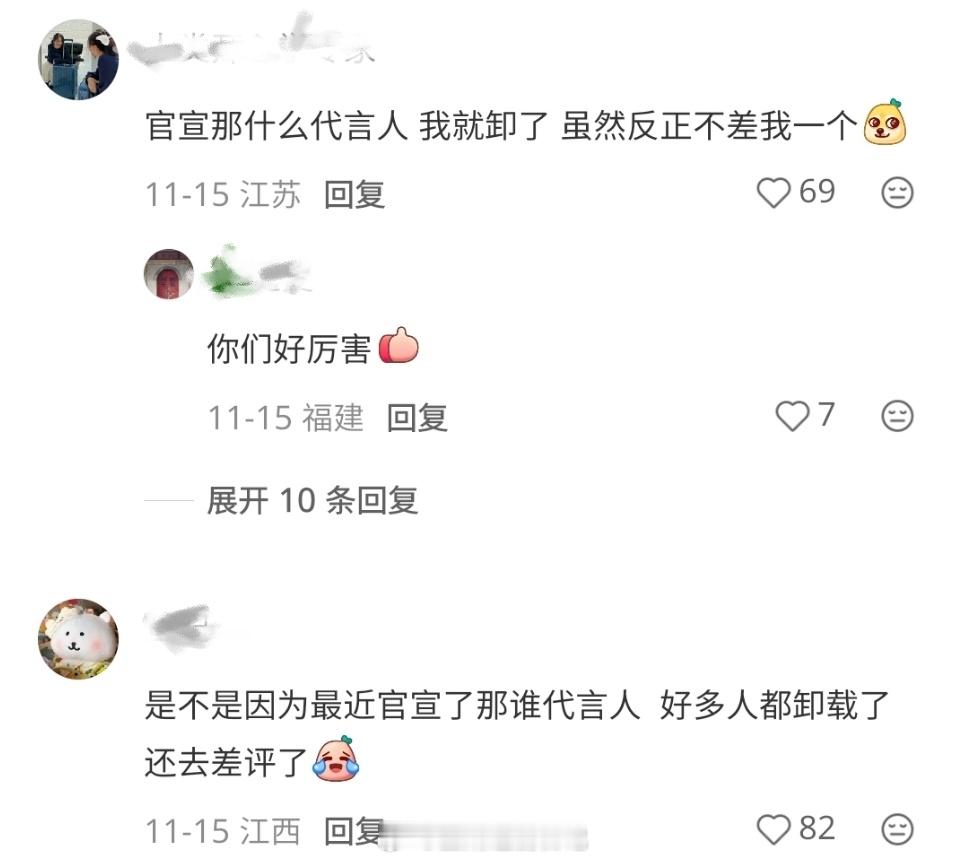Like the Jiangsu comment with 69 likes

(774, 193)
